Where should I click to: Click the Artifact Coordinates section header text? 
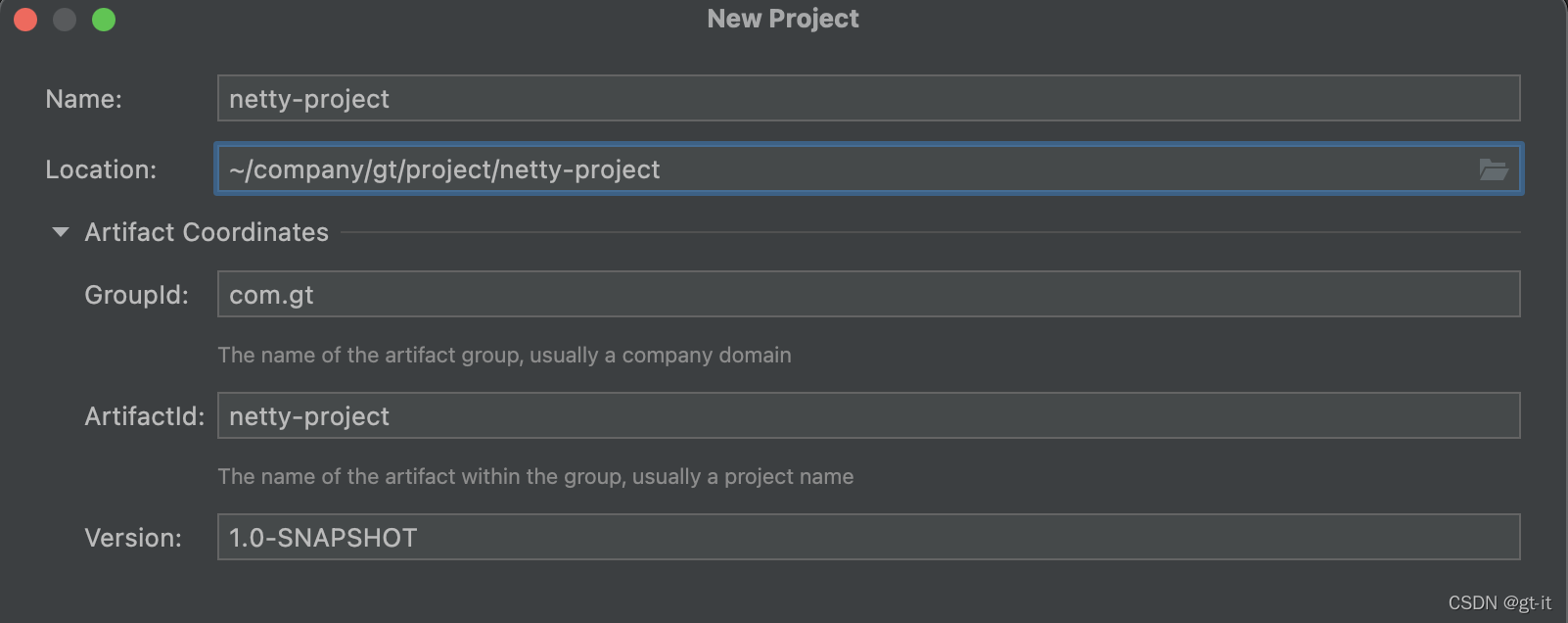(207, 232)
